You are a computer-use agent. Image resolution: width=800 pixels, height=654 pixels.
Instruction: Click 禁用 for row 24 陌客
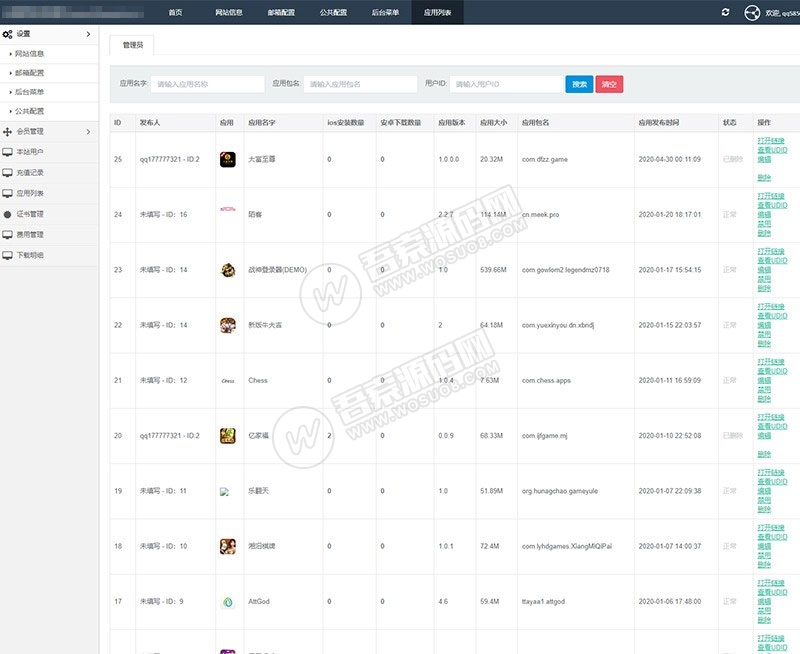tap(764, 224)
